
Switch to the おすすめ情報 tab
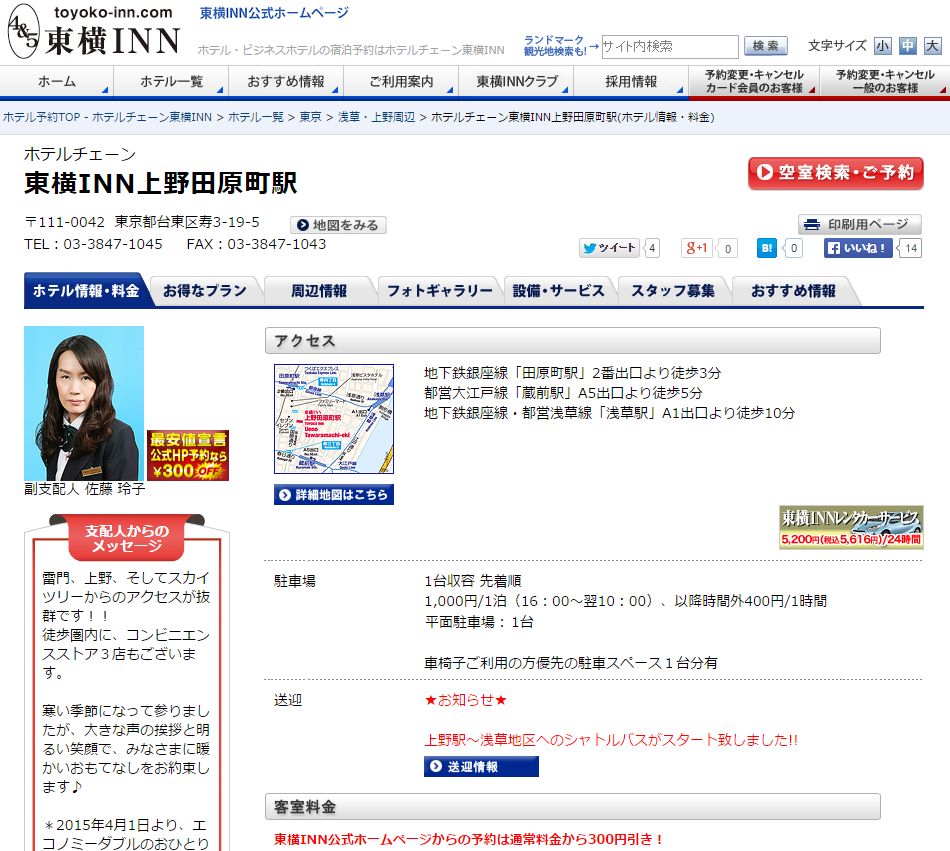point(793,291)
